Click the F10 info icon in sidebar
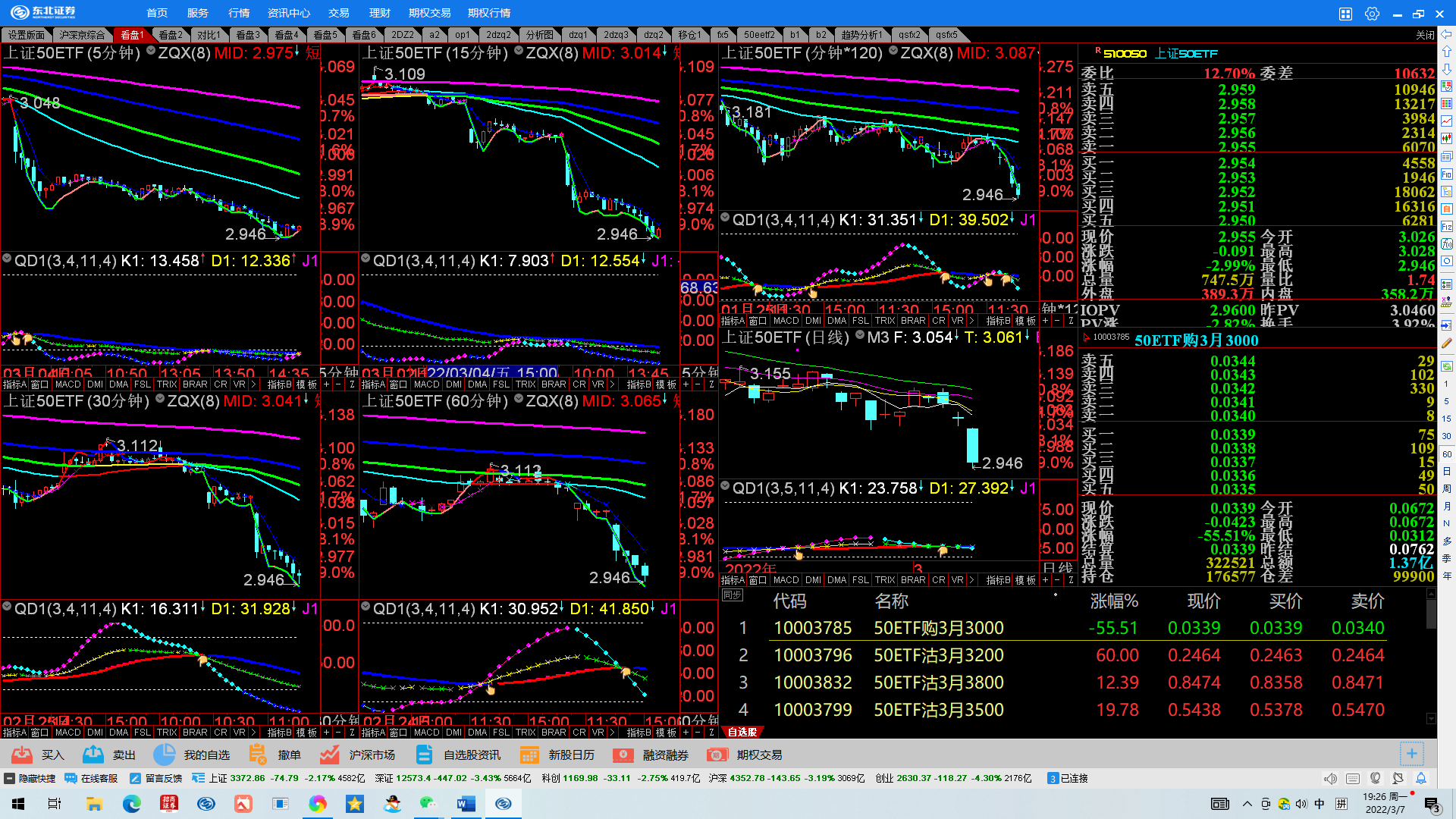 pyautogui.click(x=1447, y=174)
